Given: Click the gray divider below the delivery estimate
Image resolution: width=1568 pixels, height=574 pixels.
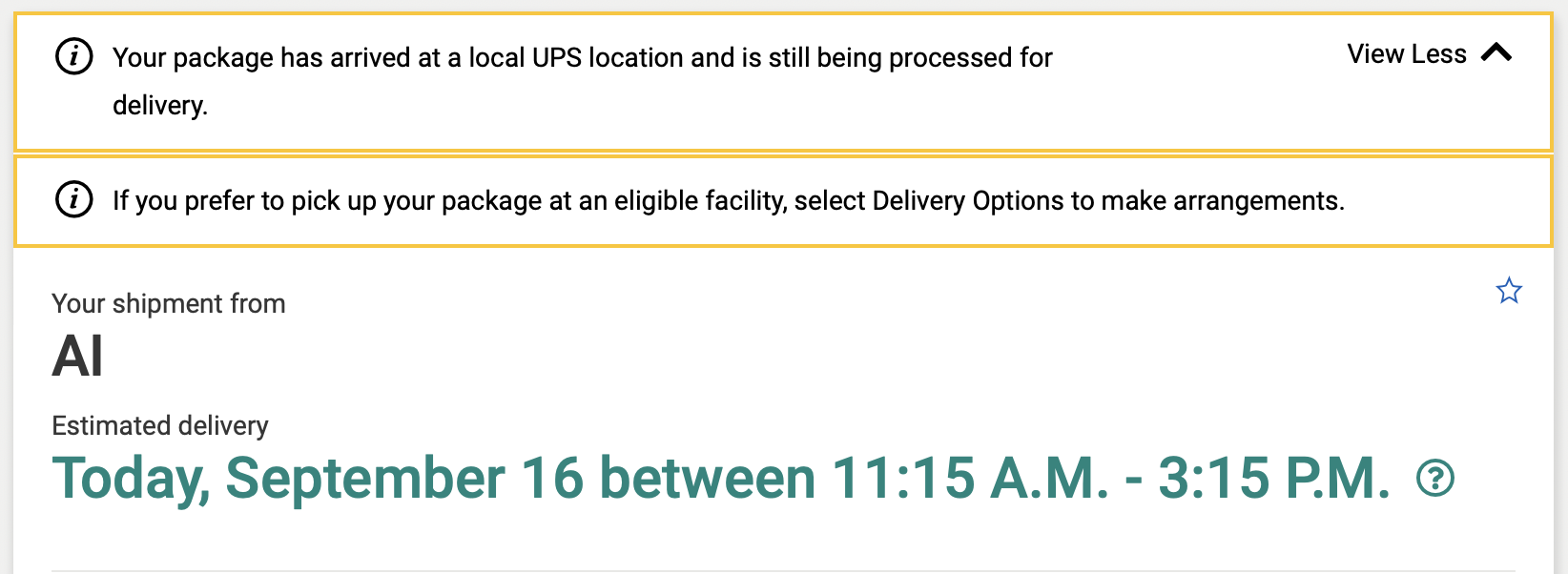Looking at the screenshot, I should coord(783,571).
